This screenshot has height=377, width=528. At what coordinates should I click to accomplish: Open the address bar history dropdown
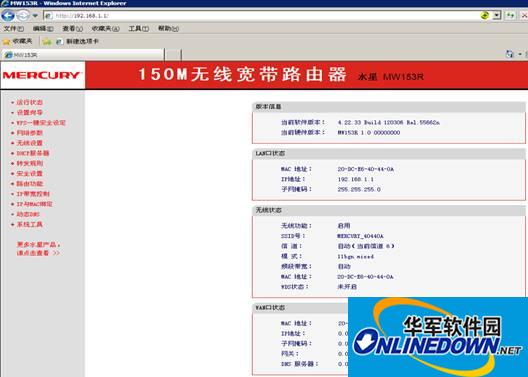pyautogui.click(x=496, y=15)
